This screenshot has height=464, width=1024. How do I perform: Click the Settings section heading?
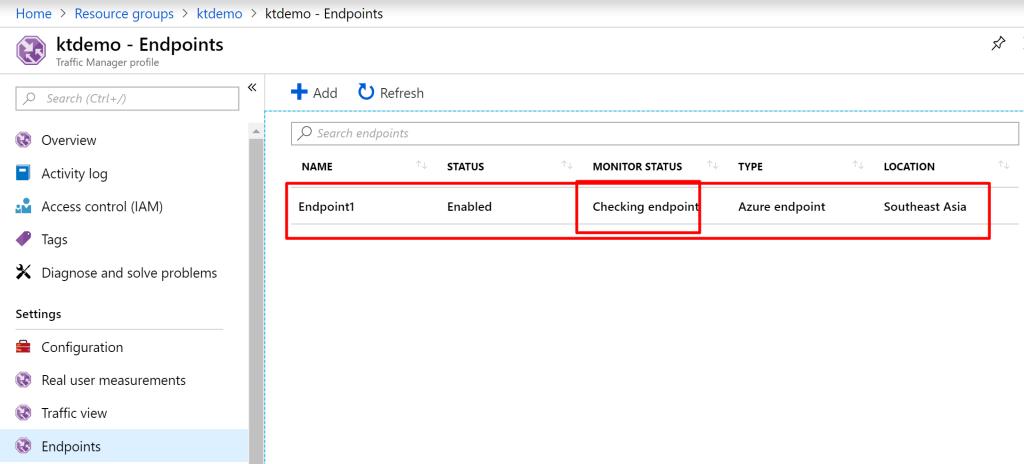(x=39, y=314)
